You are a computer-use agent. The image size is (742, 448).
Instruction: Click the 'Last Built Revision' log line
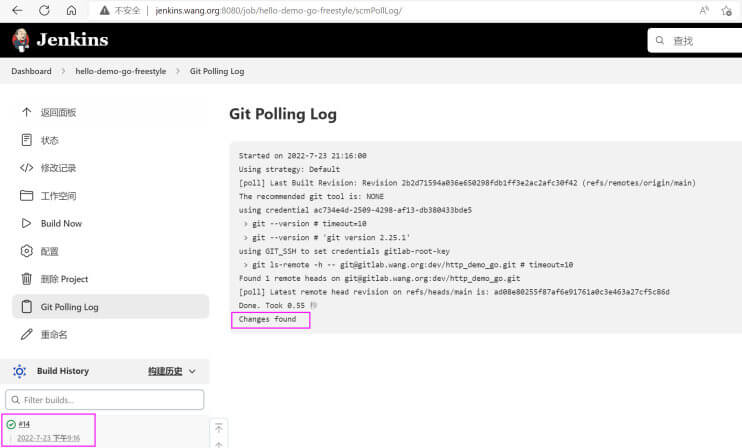(467, 183)
